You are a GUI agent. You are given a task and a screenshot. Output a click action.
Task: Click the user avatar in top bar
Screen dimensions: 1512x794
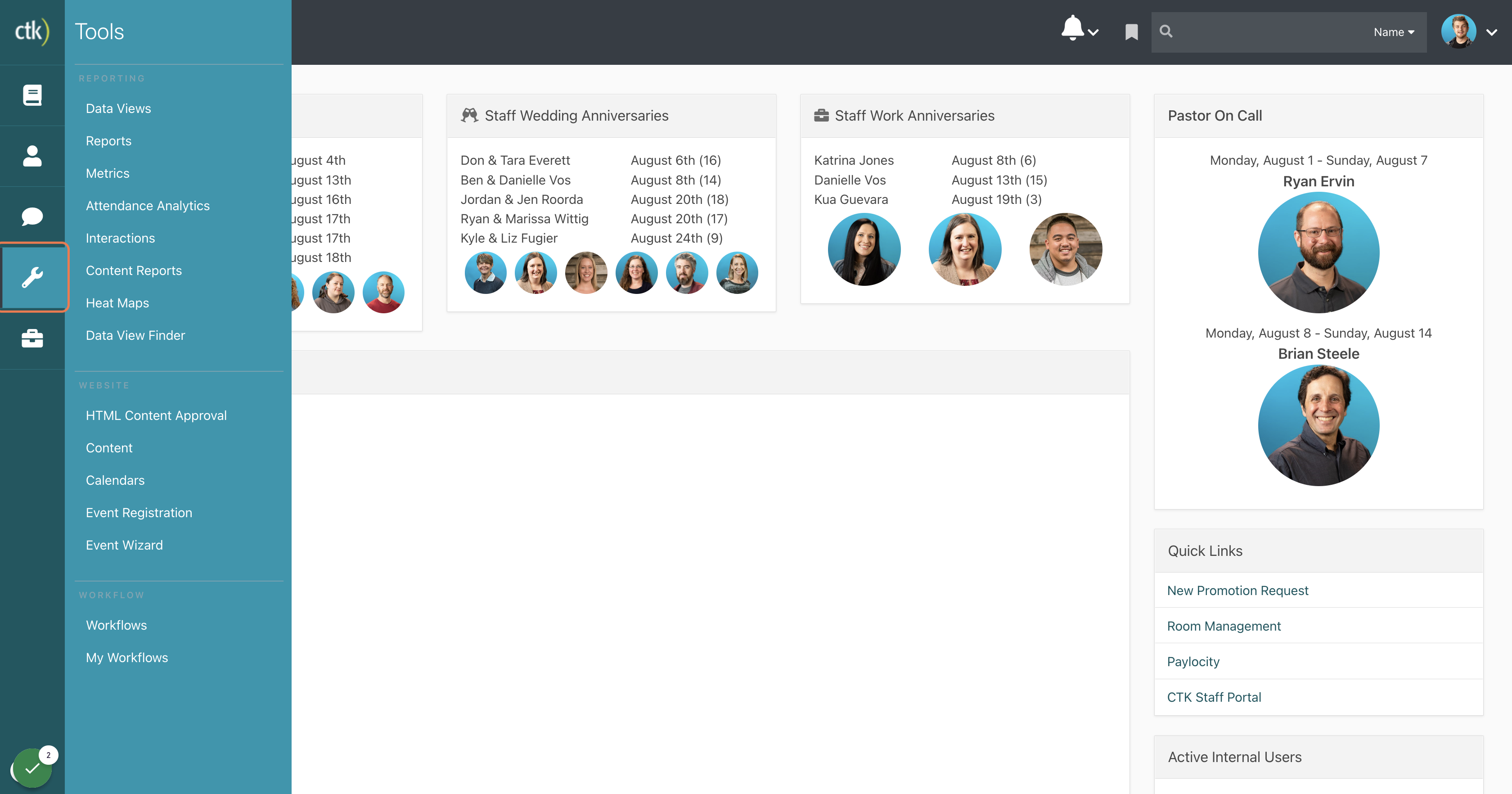point(1458,31)
